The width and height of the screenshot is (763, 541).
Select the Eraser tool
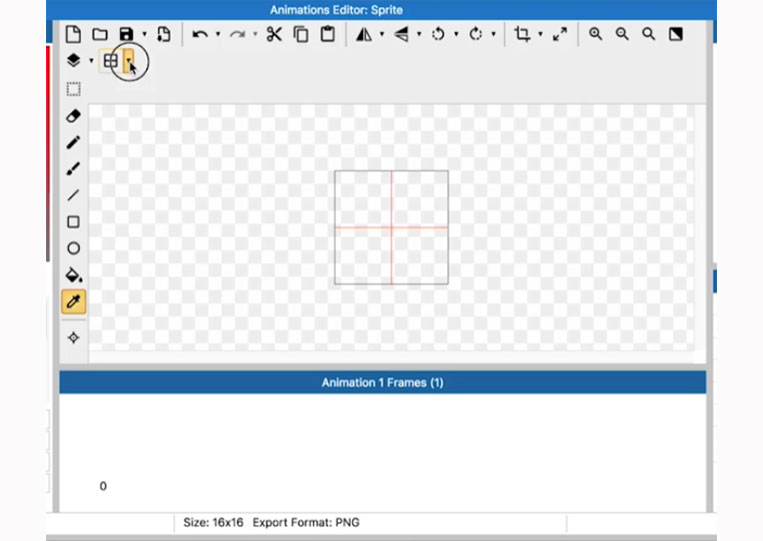tap(73, 116)
